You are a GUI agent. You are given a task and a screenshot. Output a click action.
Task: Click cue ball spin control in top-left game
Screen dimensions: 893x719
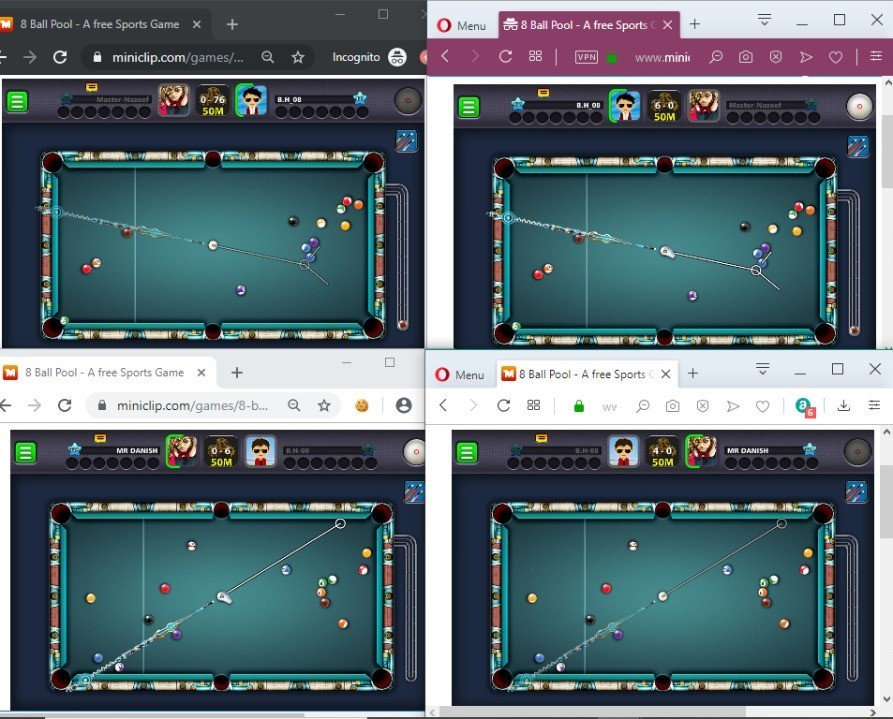(x=408, y=101)
